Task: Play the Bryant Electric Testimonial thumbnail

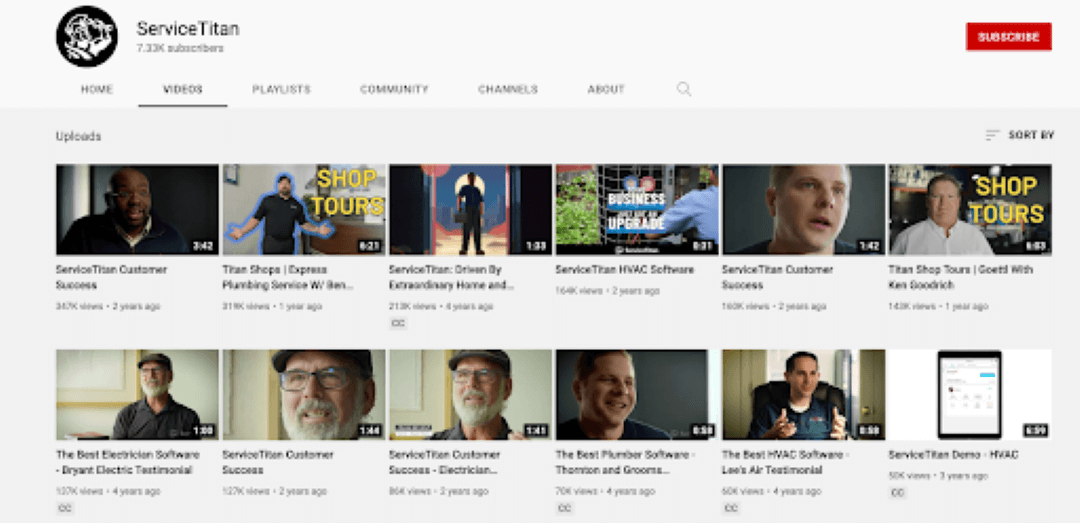Action: click(137, 394)
